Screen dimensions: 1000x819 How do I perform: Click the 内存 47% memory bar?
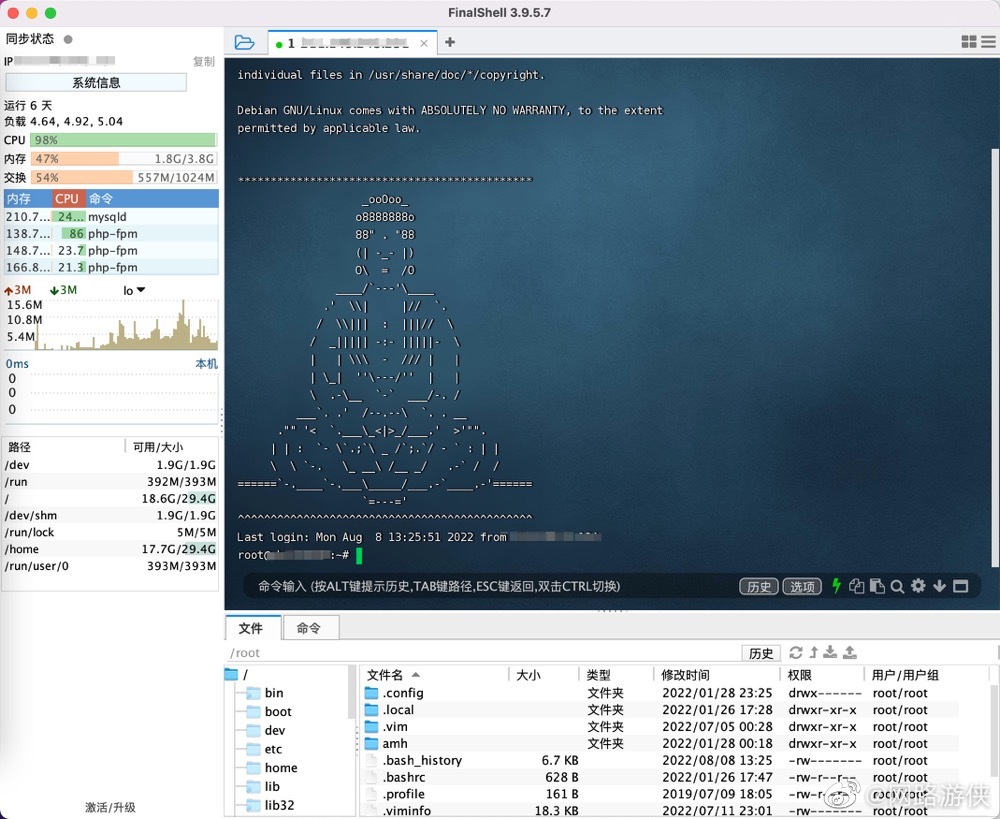(123, 158)
